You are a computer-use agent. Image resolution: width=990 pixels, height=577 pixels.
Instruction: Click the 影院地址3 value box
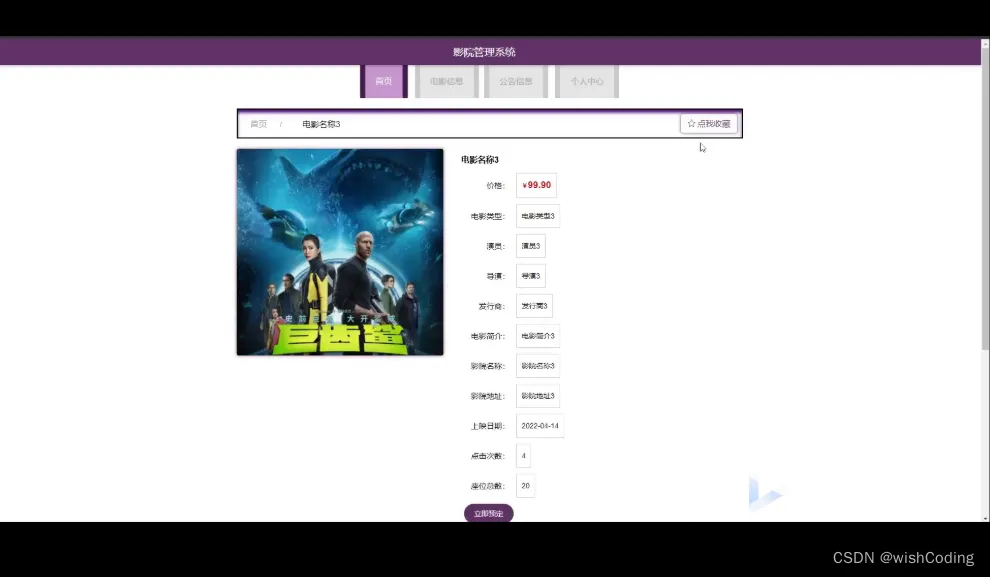(537, 396)
